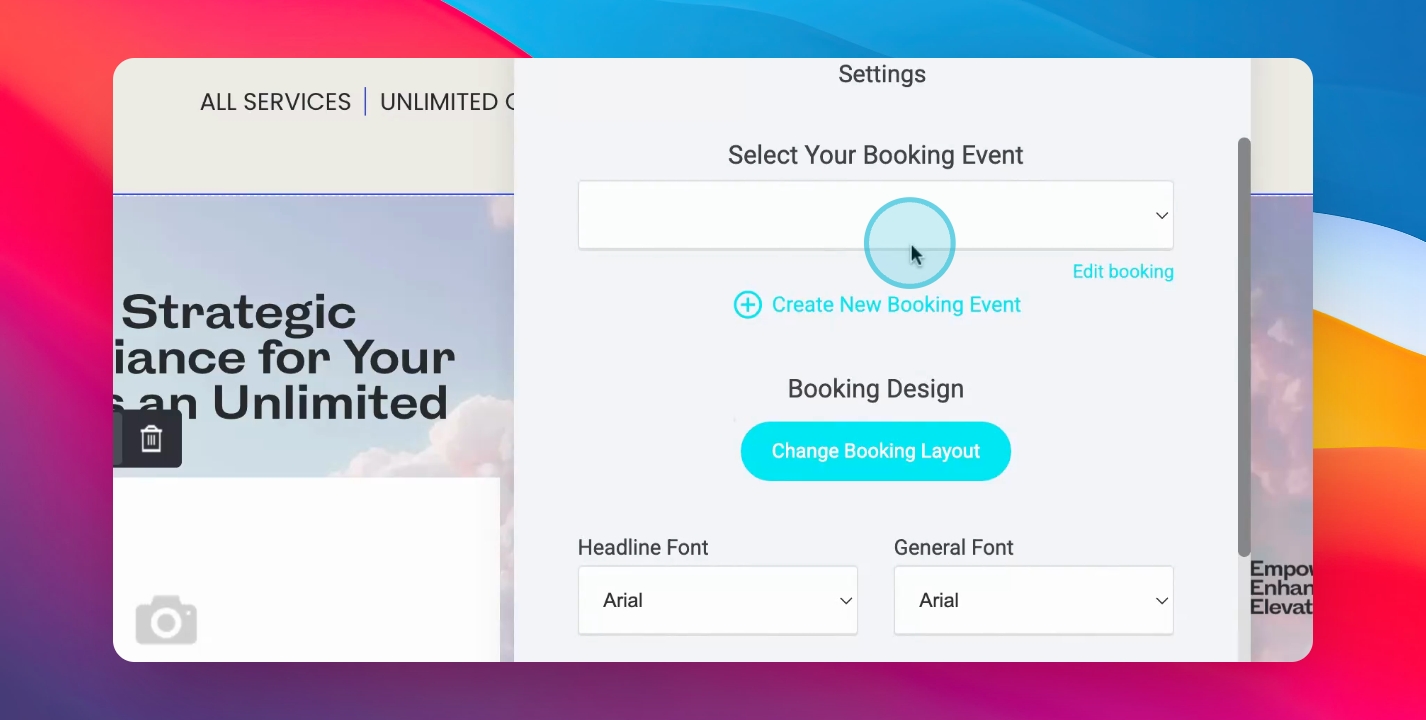The width and height of the screenshot is (1426, 720).
Task: Select the white content block below the hero
Action: [x=306, y=570]
